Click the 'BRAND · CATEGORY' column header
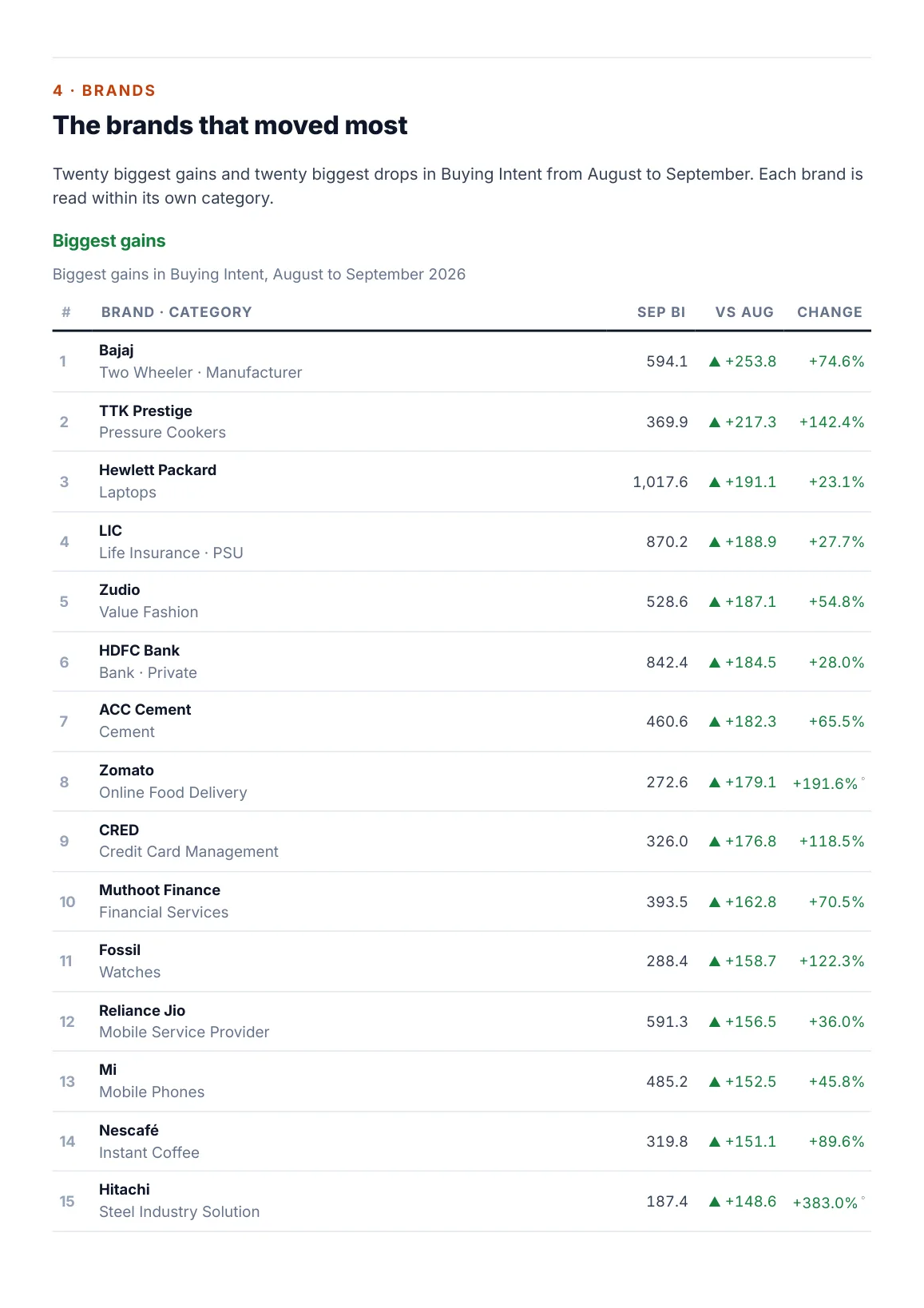The width and height of the screenshot is (924, 1308). coord(176,312)
